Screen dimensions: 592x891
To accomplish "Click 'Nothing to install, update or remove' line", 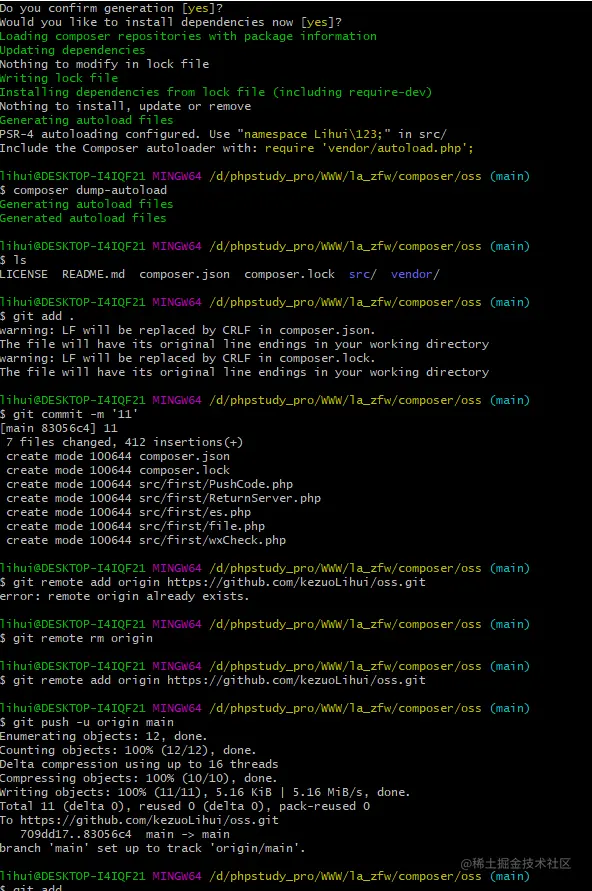I will coord(126,106).
